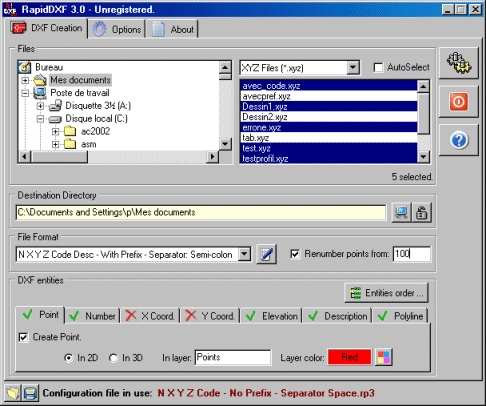Select the Point entity tab
This screenshot has width=486, height=406.
40,315
